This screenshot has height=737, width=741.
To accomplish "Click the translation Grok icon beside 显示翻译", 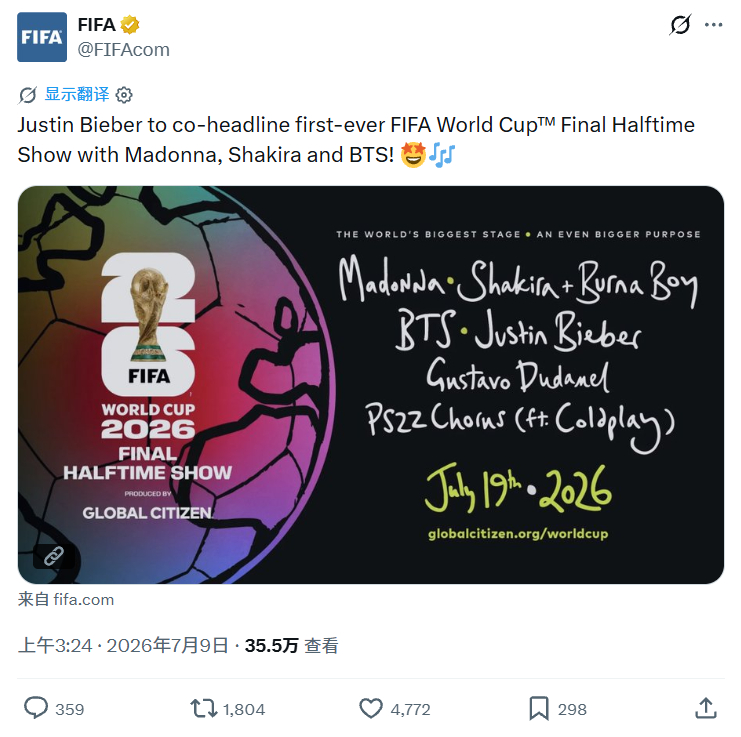I will 27,95.
